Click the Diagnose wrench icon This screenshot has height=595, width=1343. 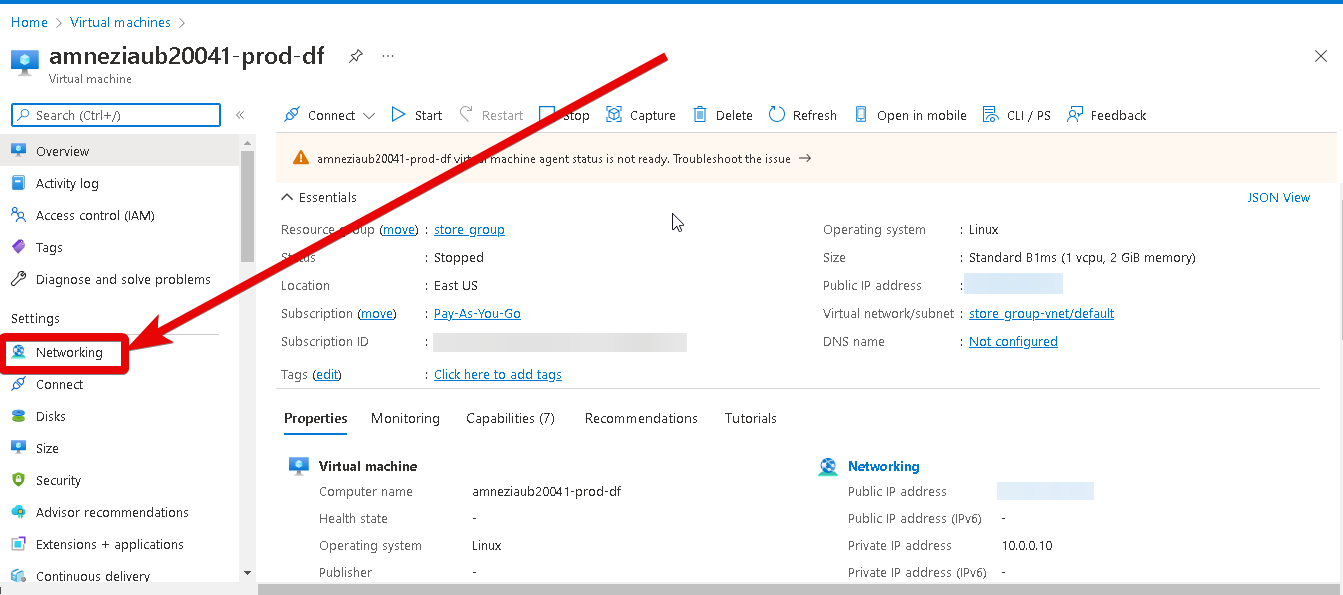coord(18,279)
